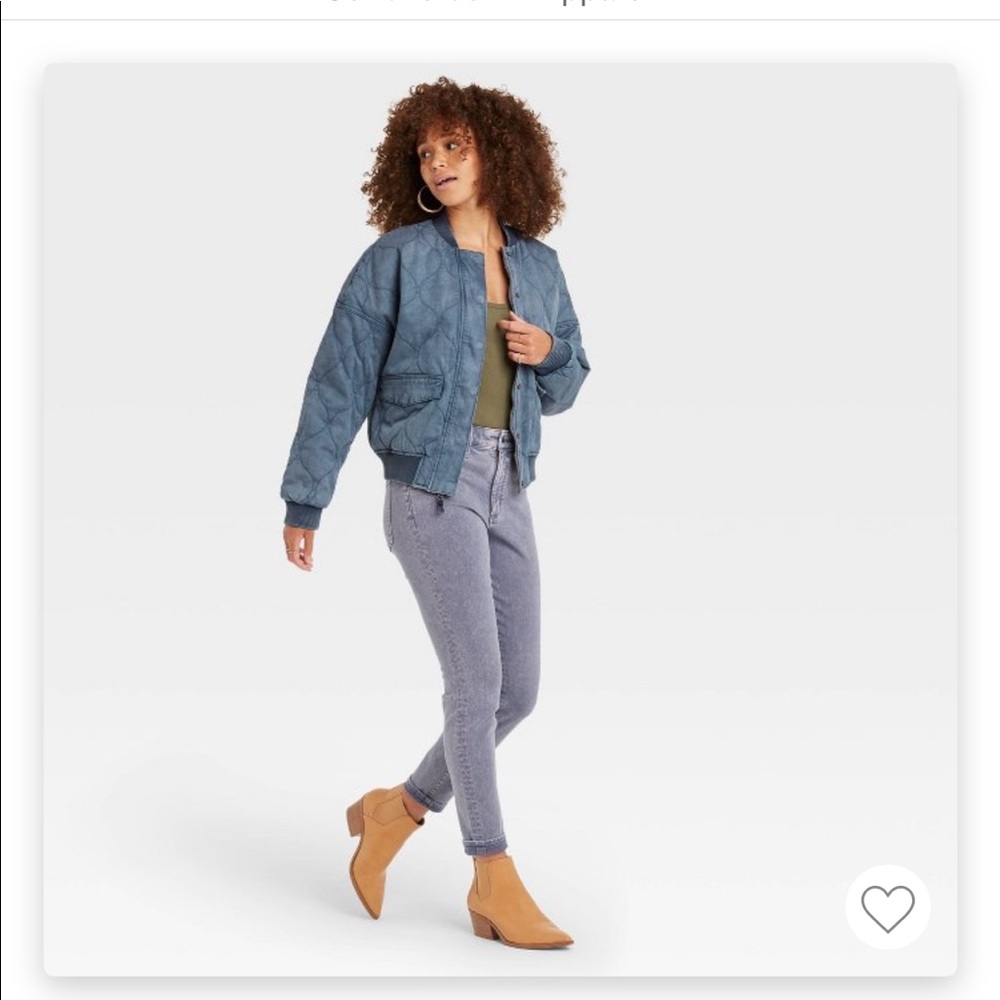Click the cuffed hem of the jeans
The width and height of the screenshot is (1000, 1000).
[486, 846]
